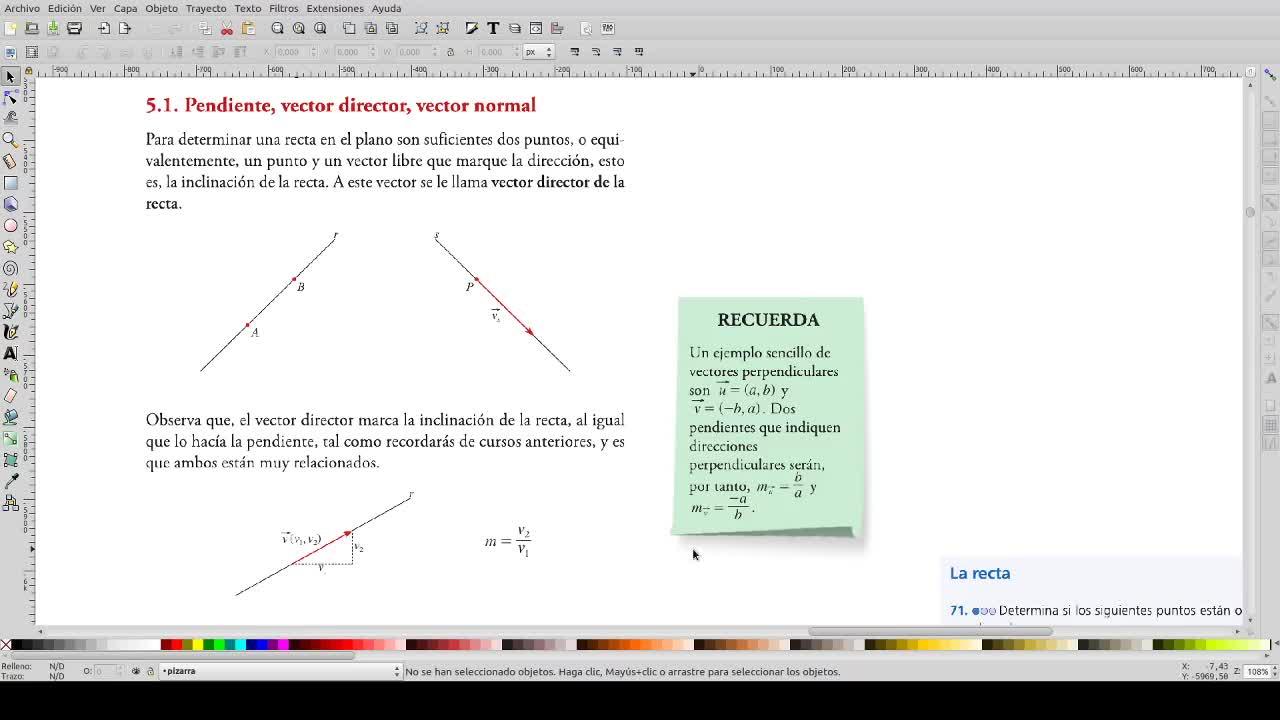Select the Tweak objects tool

[x=11, y=118]
